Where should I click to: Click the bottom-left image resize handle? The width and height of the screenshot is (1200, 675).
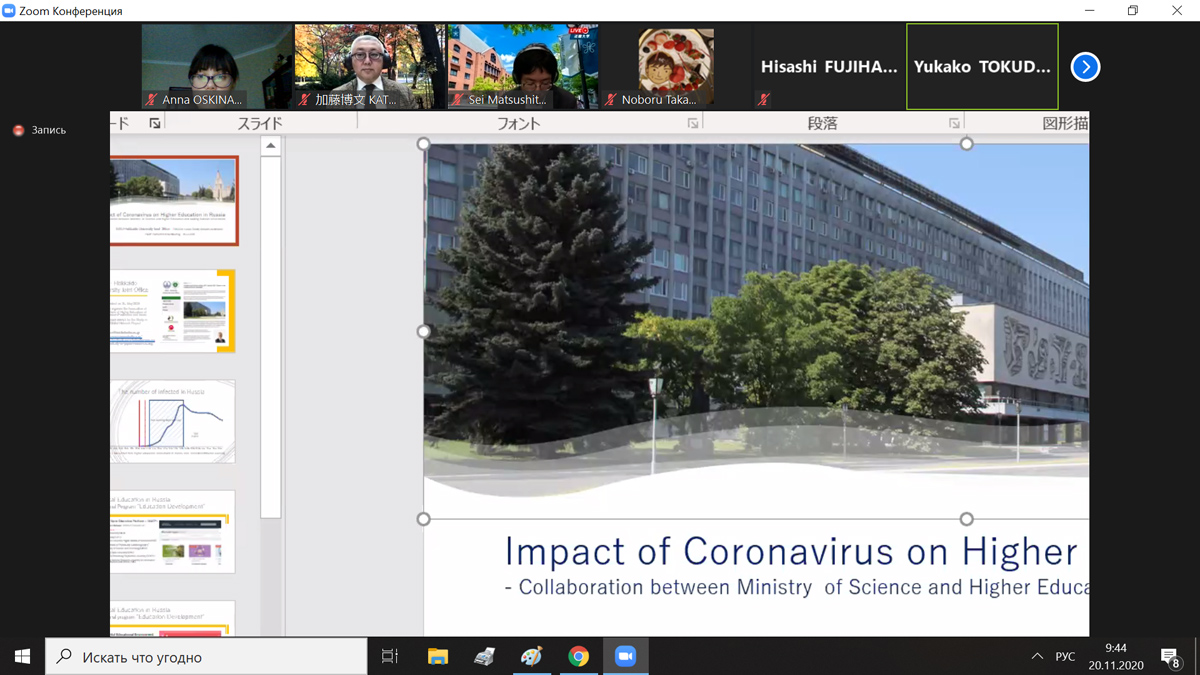pyautogui.click(x=423, y=519)
